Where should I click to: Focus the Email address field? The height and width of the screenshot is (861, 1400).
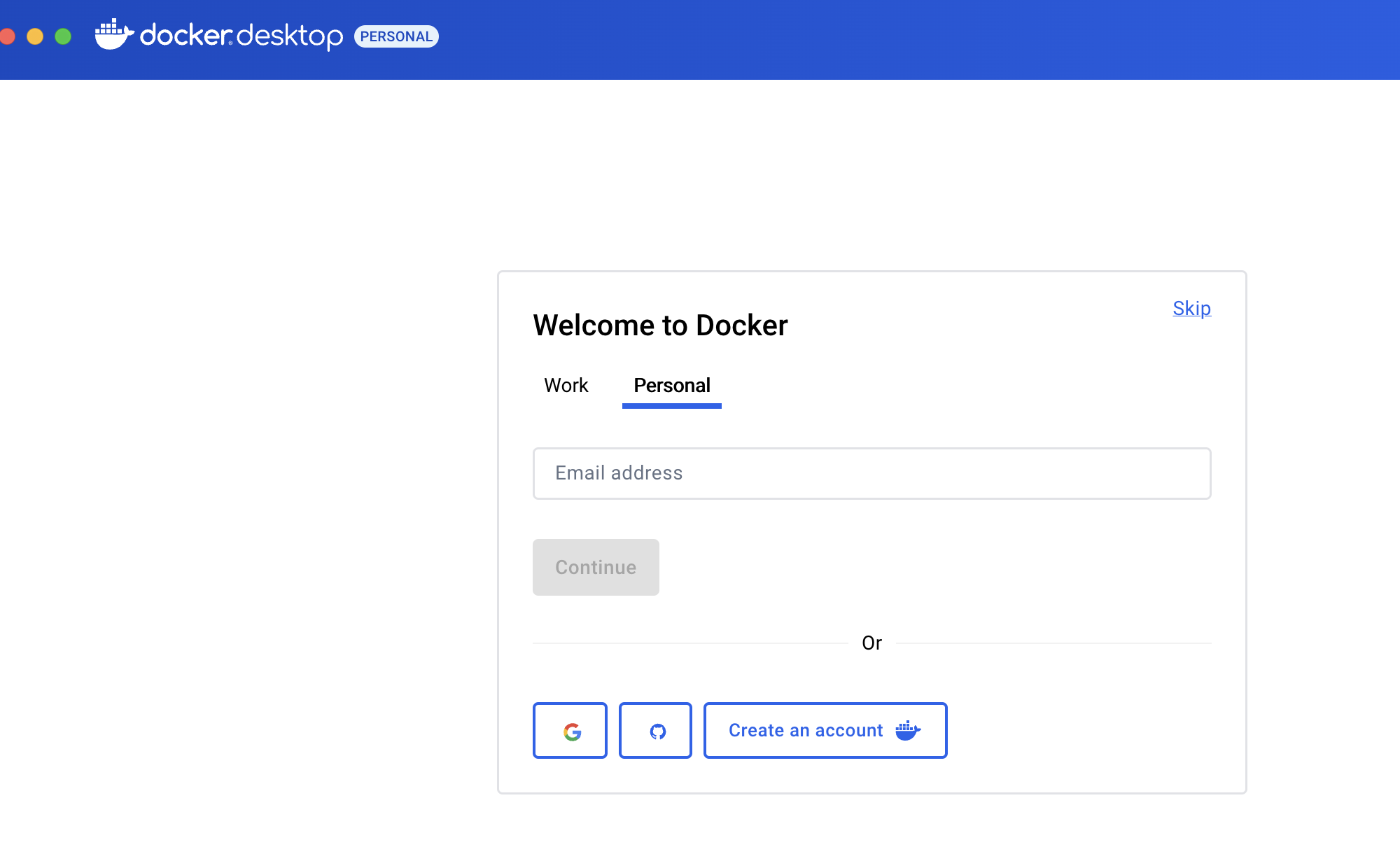pos(872,473)
